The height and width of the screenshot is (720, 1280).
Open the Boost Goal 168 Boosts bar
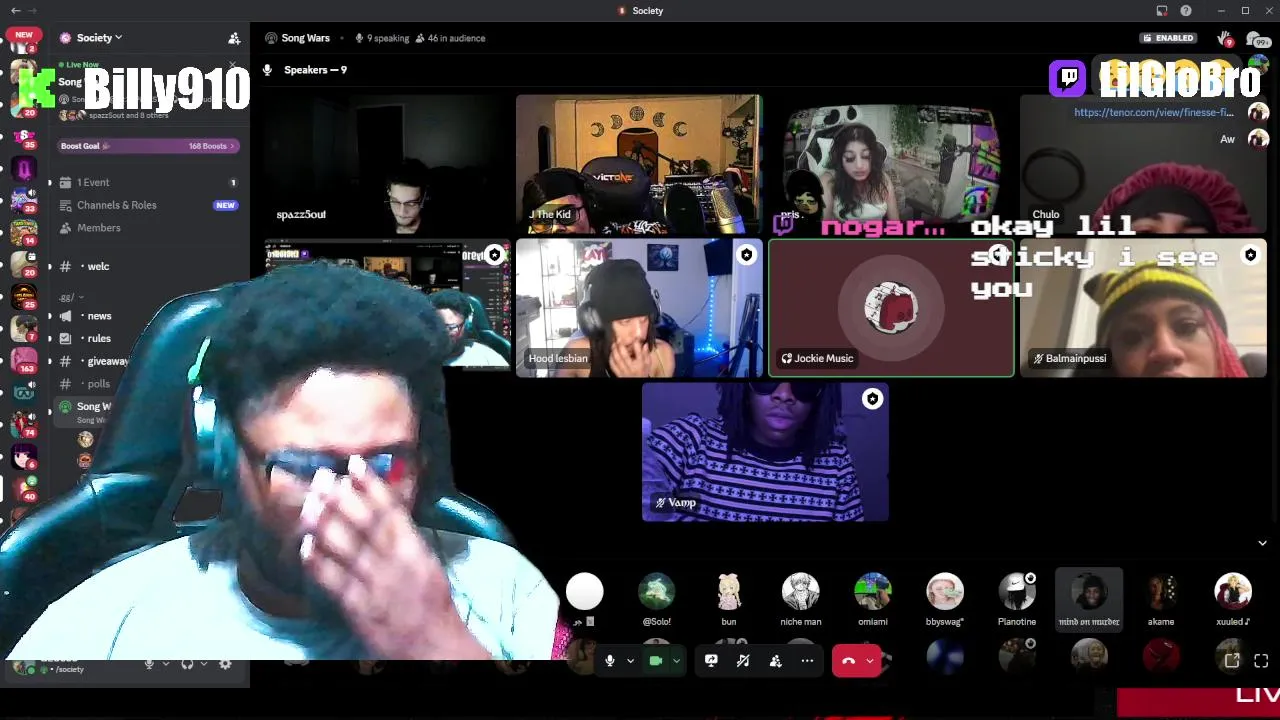(148, 146)
